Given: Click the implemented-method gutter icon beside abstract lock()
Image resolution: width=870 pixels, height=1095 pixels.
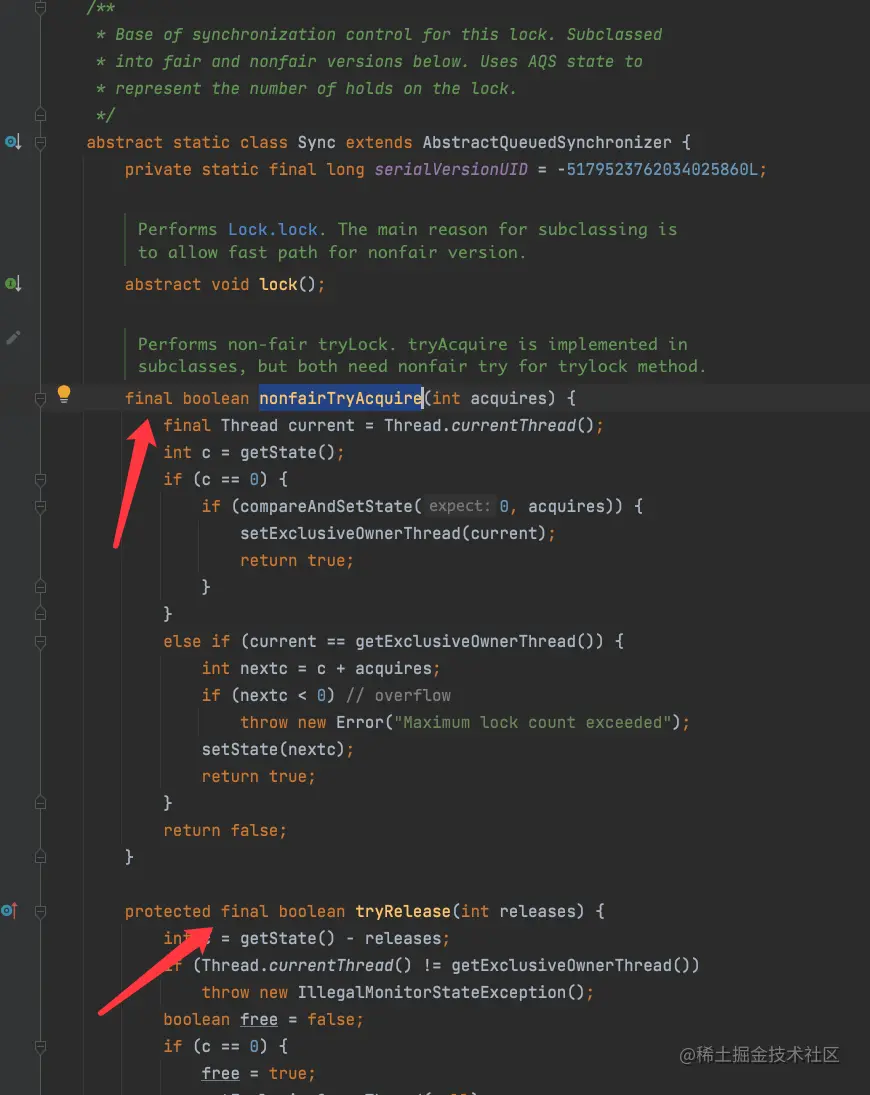Looking at the screenshot, I should pyautogui.click(x=13, y=284).
